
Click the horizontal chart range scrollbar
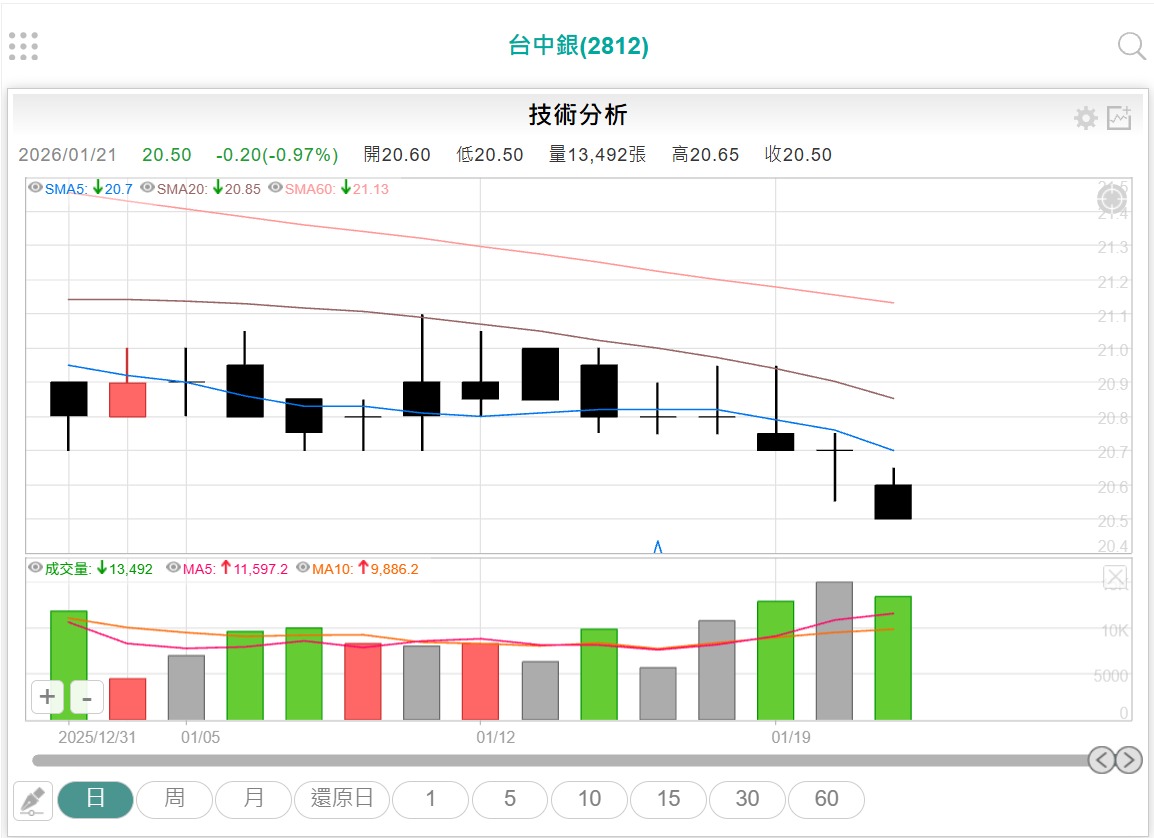click(x=560, y=760)
